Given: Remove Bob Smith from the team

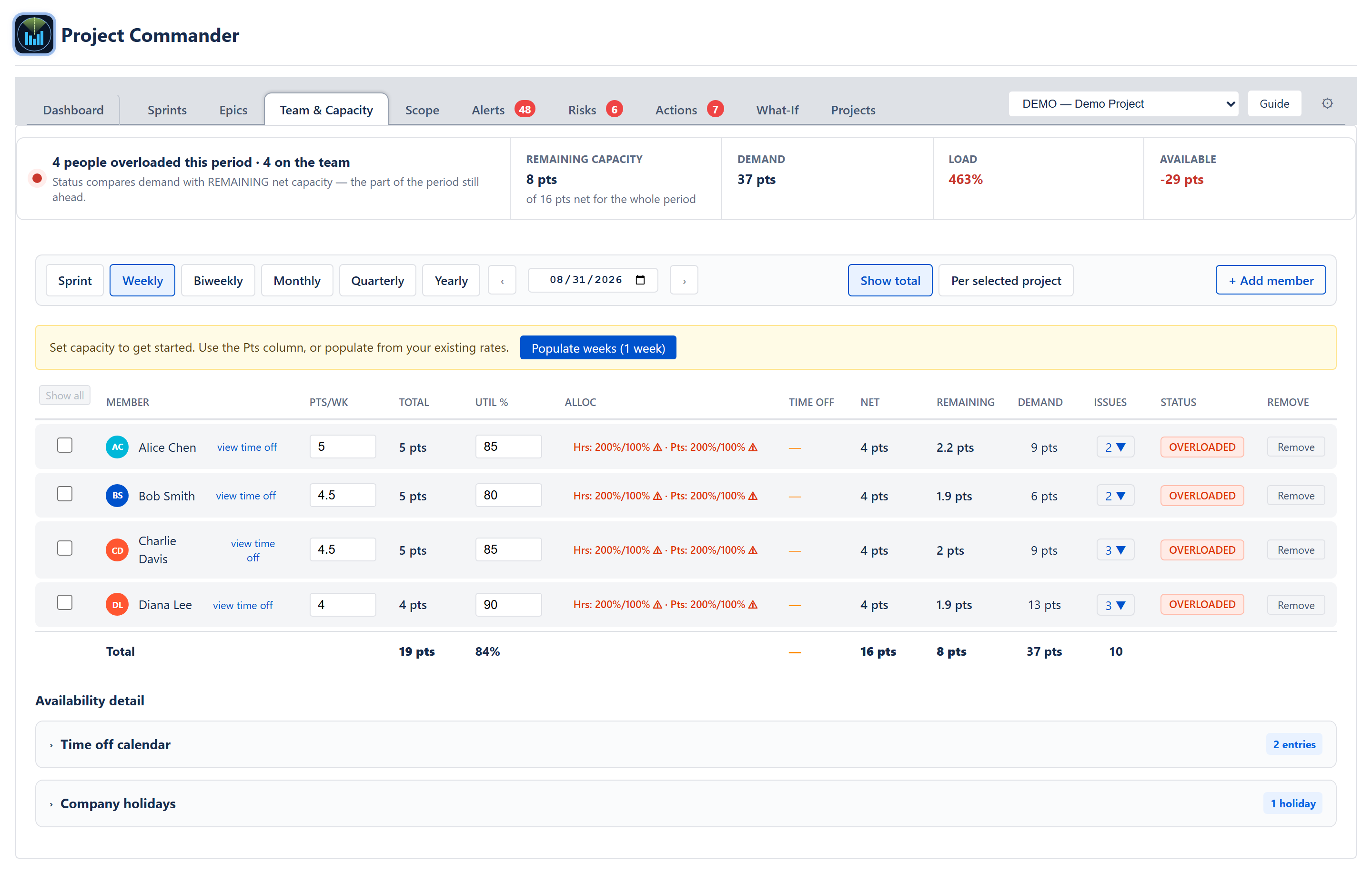Looking at the screenshot, I should pyautogui.click(x=1295, y=496).
